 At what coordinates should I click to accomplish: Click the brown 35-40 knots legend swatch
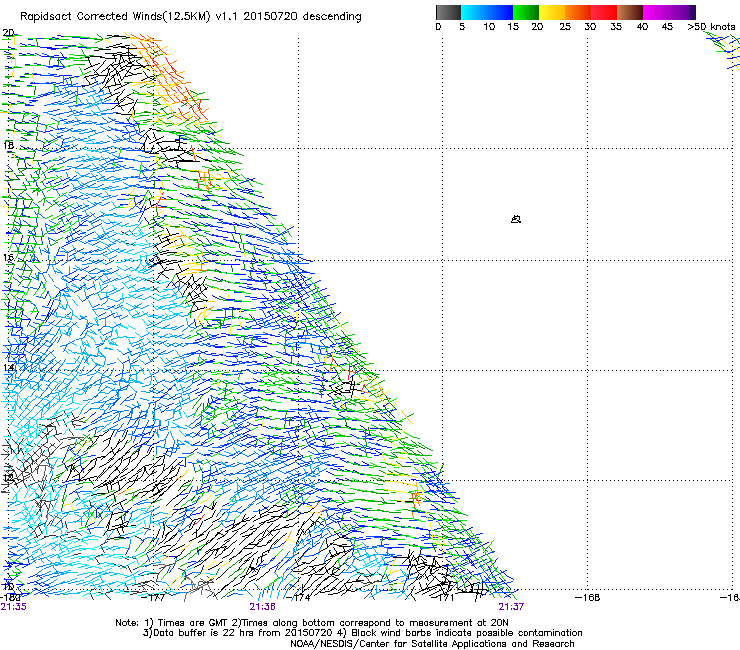tap(630, 12)
